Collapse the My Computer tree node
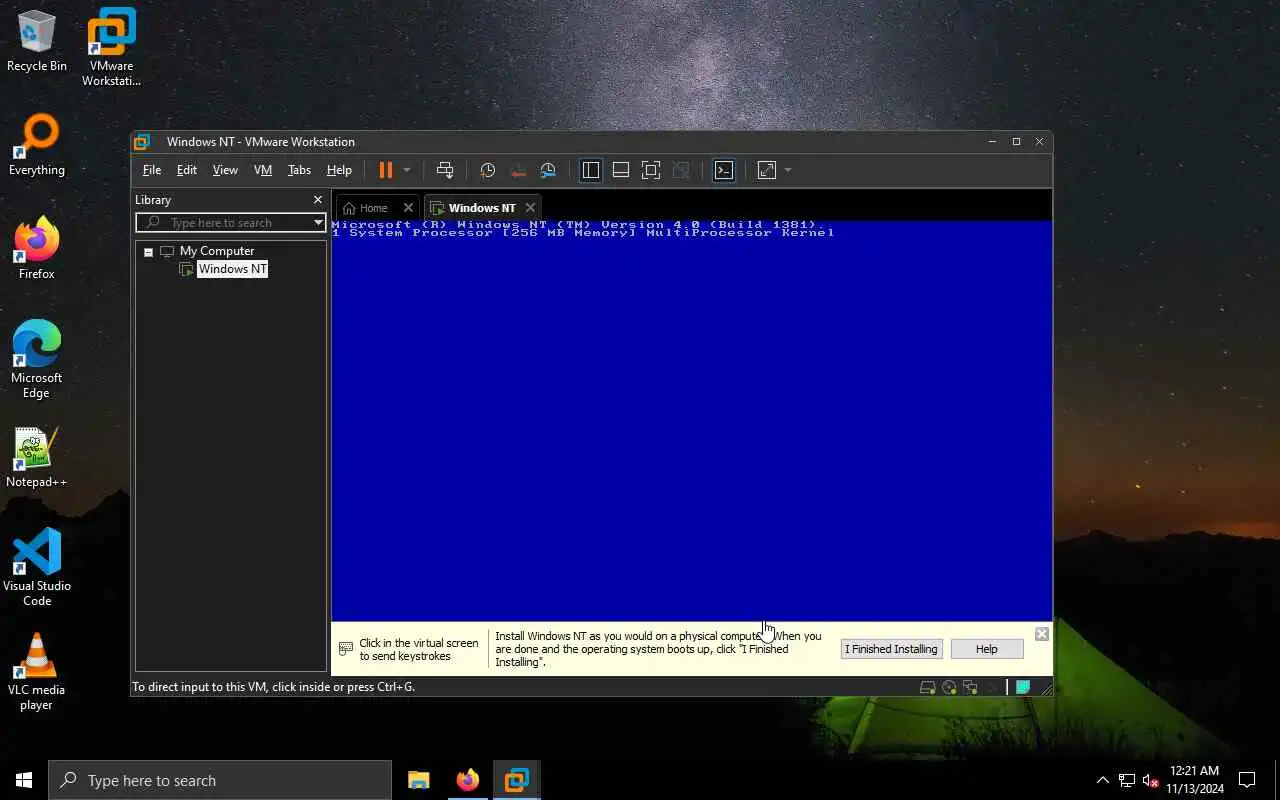This screenshot has width=1280, height=800. pos(148,252)
